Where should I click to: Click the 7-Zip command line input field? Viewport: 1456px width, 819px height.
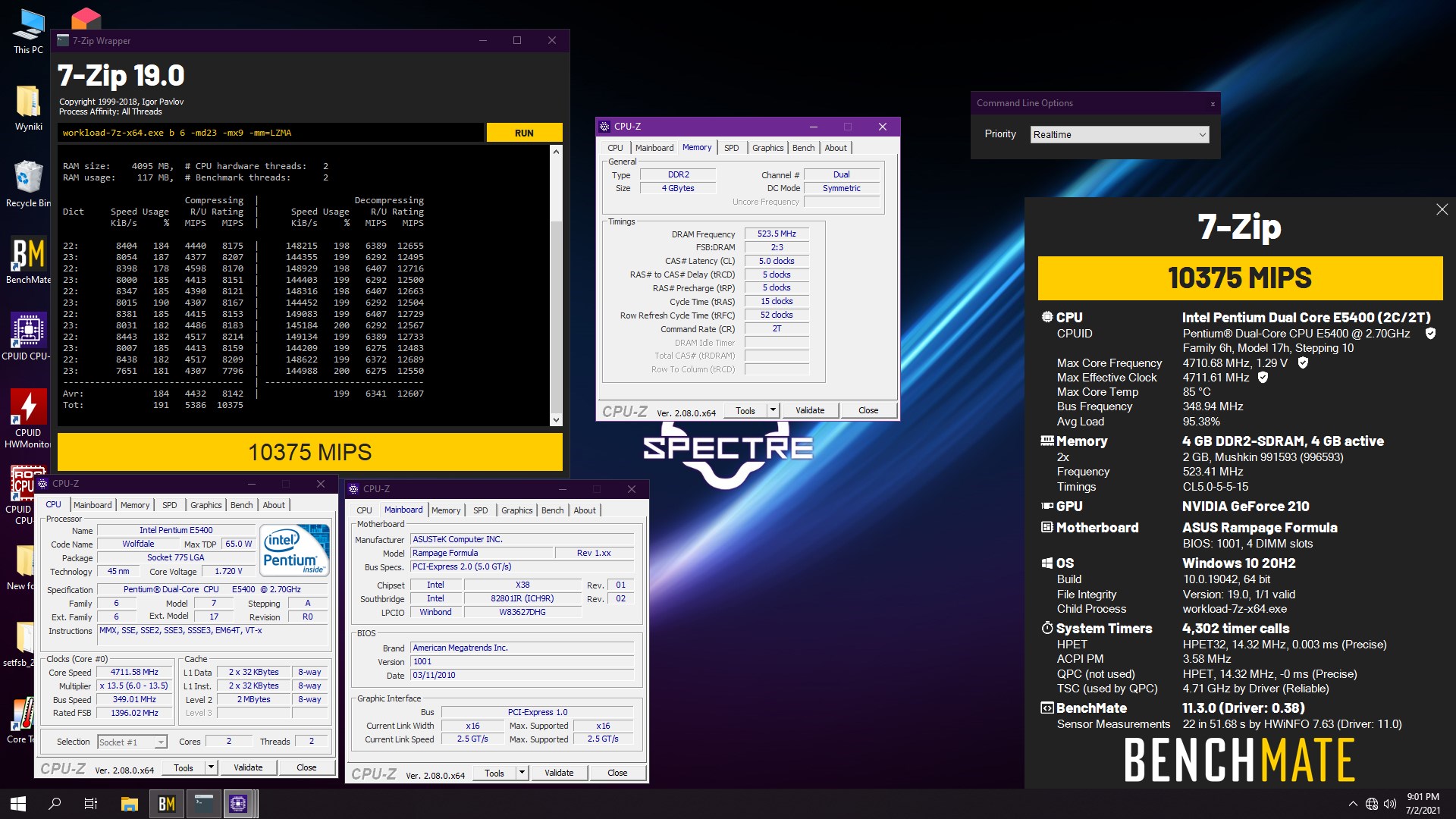[x=271, y=133]
